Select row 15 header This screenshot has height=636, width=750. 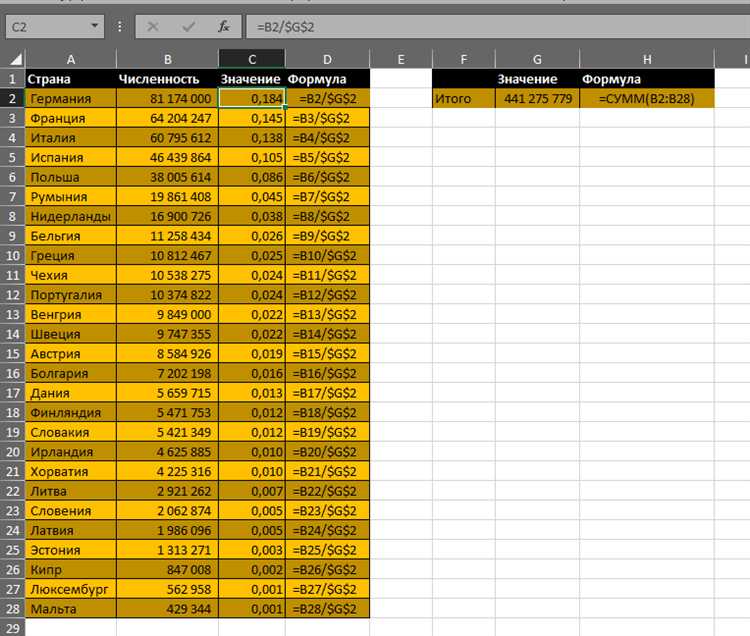(12, 353)
